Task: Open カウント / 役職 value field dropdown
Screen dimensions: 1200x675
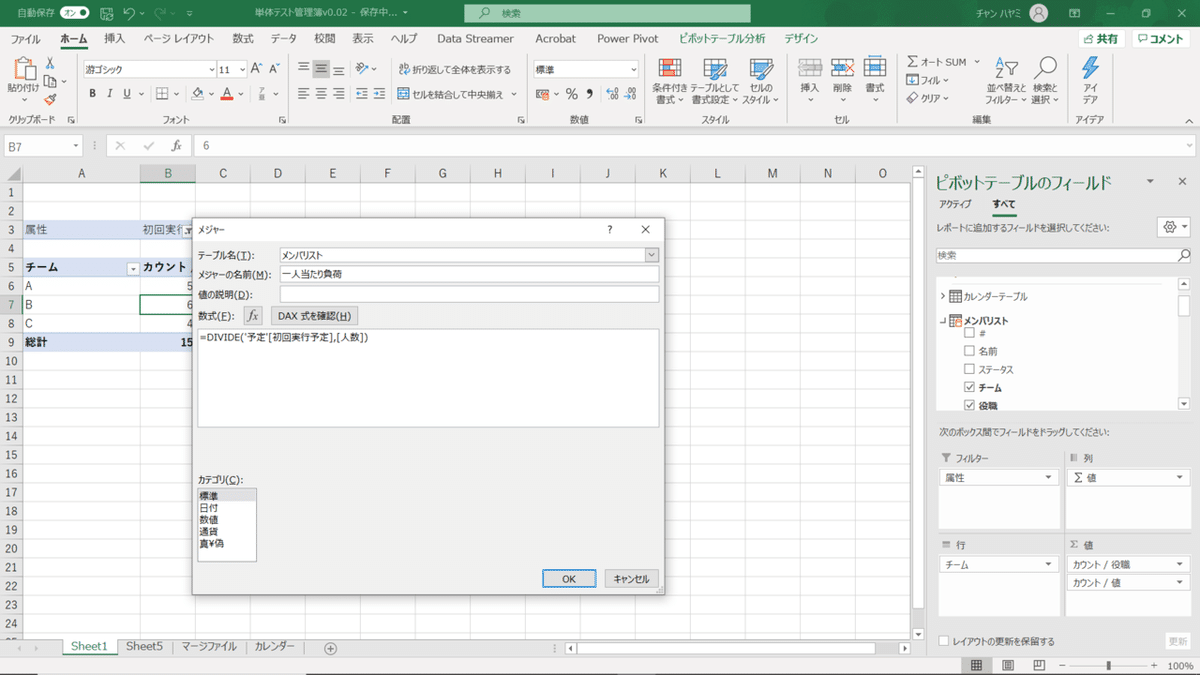Action: [x=1180, y=565]
